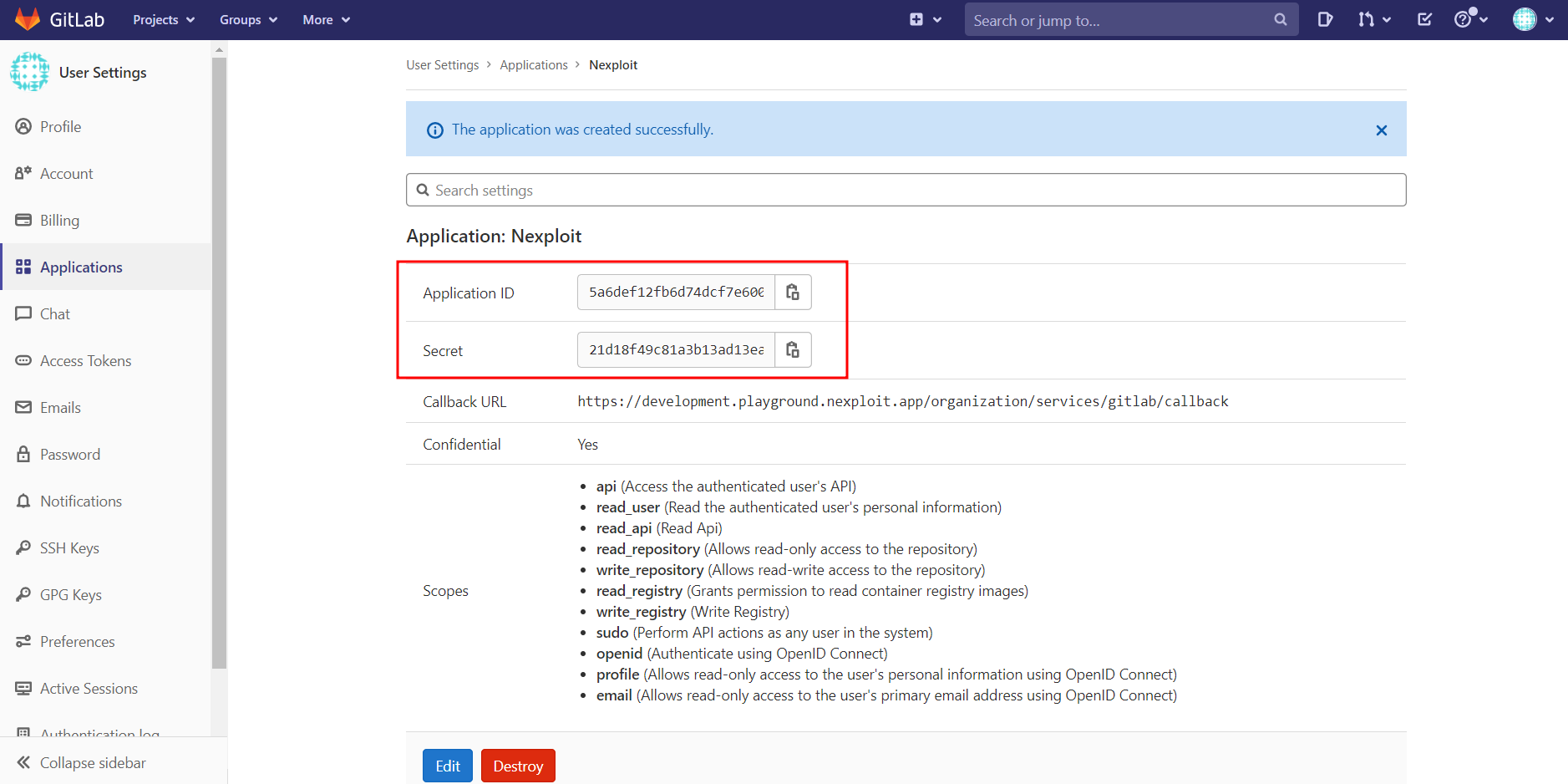The height and width of the screenshot is (784, 1568).
Task: Go to Billing settings
Action: (x=106, y=220)
